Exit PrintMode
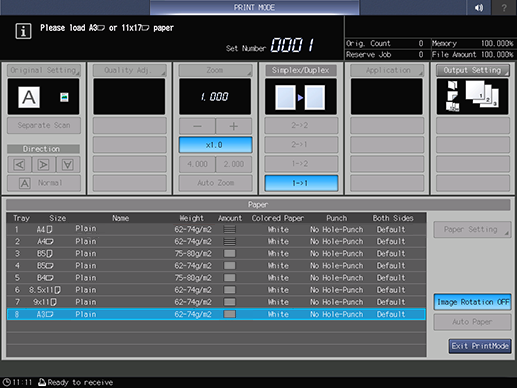Image resolution: width=517 pixels, height=388 pixels. pyautogui.click(x=480, y=346)
